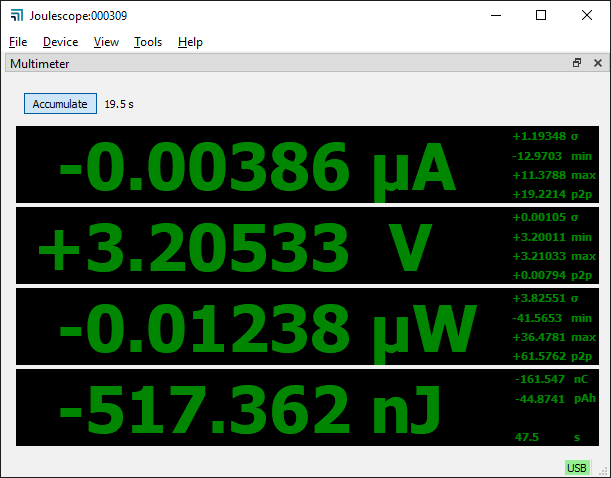The width and height of the screenshot is (611, 478).
Task: Open the View menu
Action: click(106, 42)
